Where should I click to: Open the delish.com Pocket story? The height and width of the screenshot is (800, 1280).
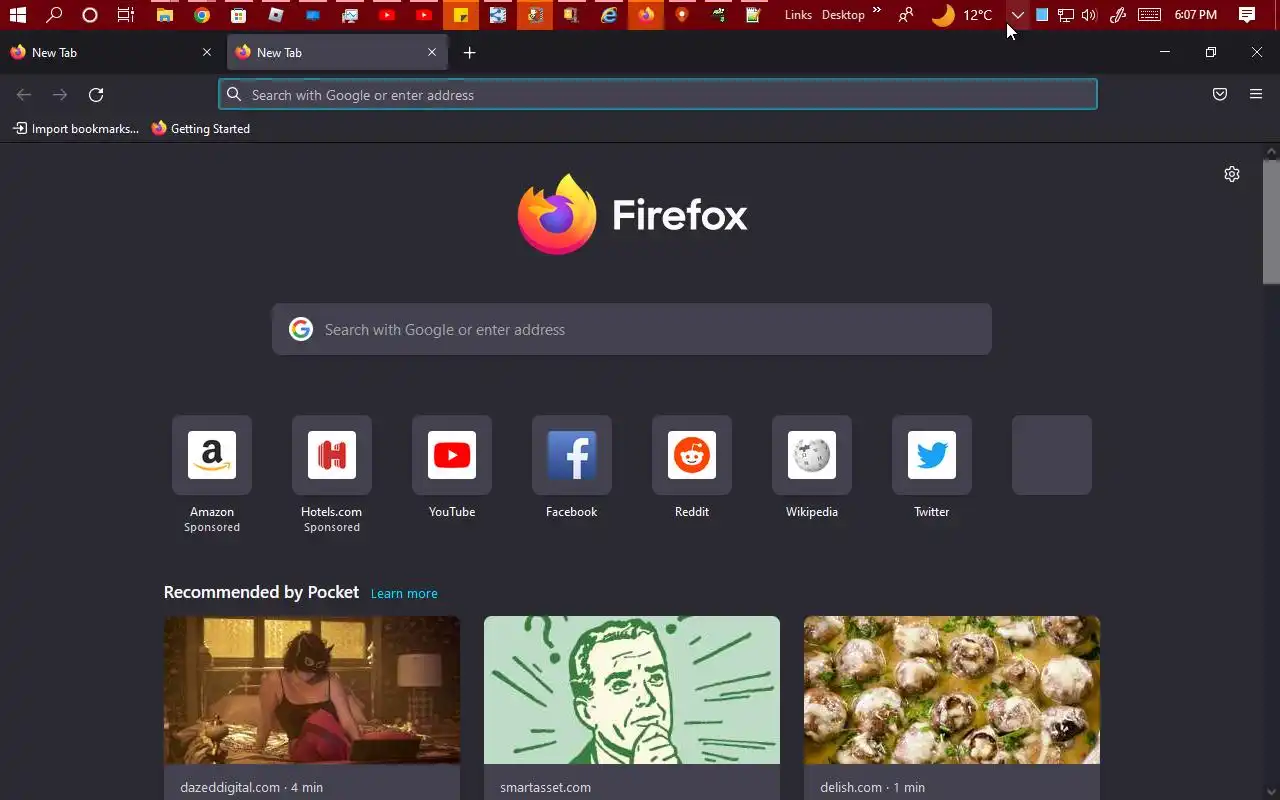pos(952,707)
